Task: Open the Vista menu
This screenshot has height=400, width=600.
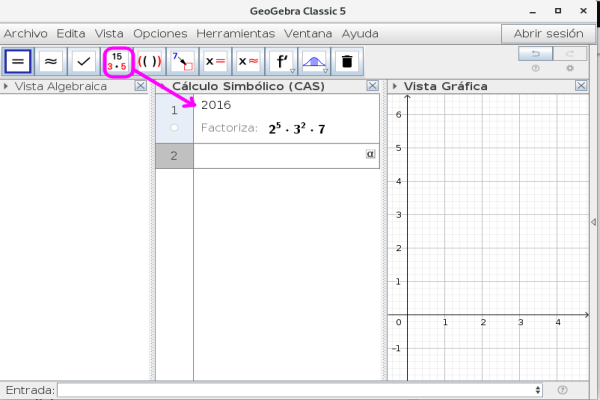Action: pos(109,34)
